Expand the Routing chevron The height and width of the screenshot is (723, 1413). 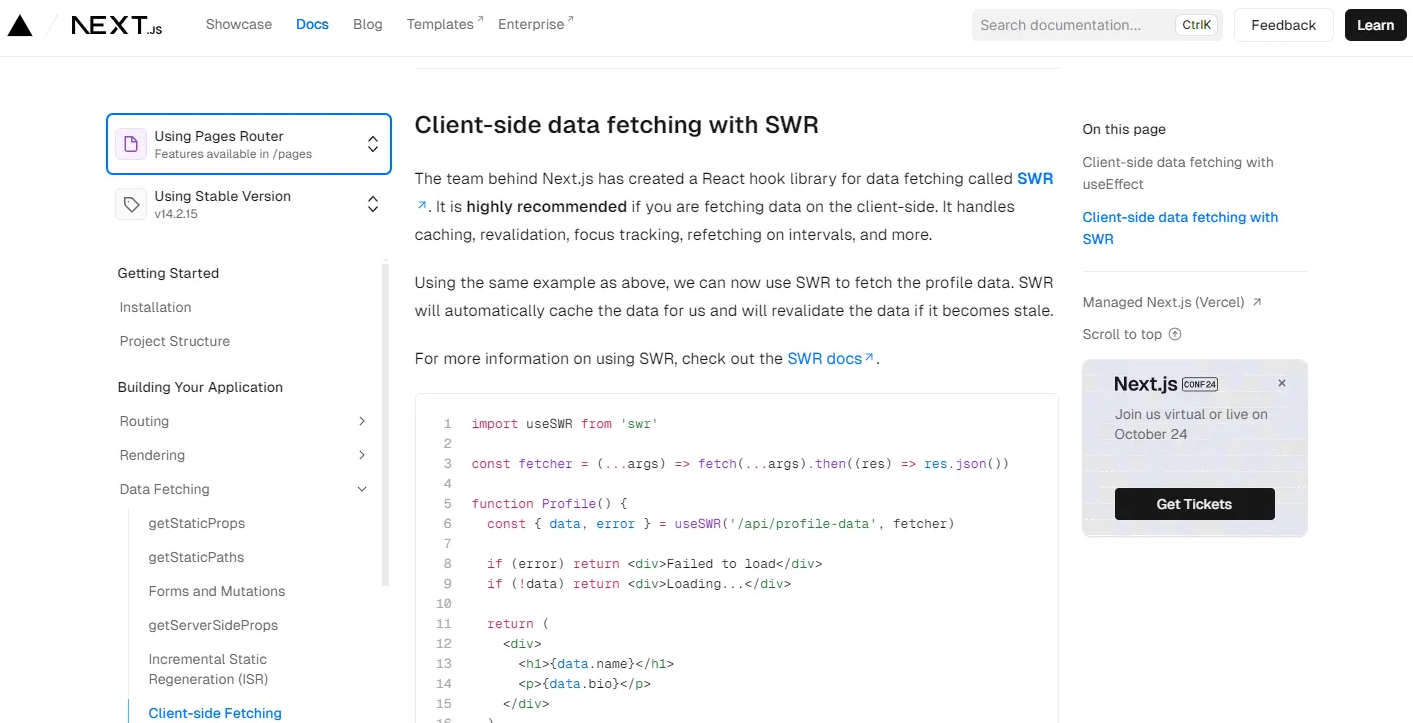tap(362, 421)
